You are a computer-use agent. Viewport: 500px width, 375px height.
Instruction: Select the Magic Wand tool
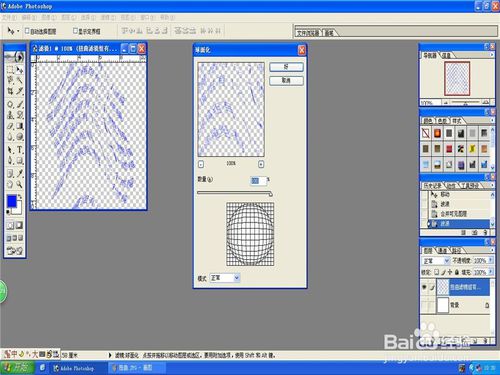[20, 80]
